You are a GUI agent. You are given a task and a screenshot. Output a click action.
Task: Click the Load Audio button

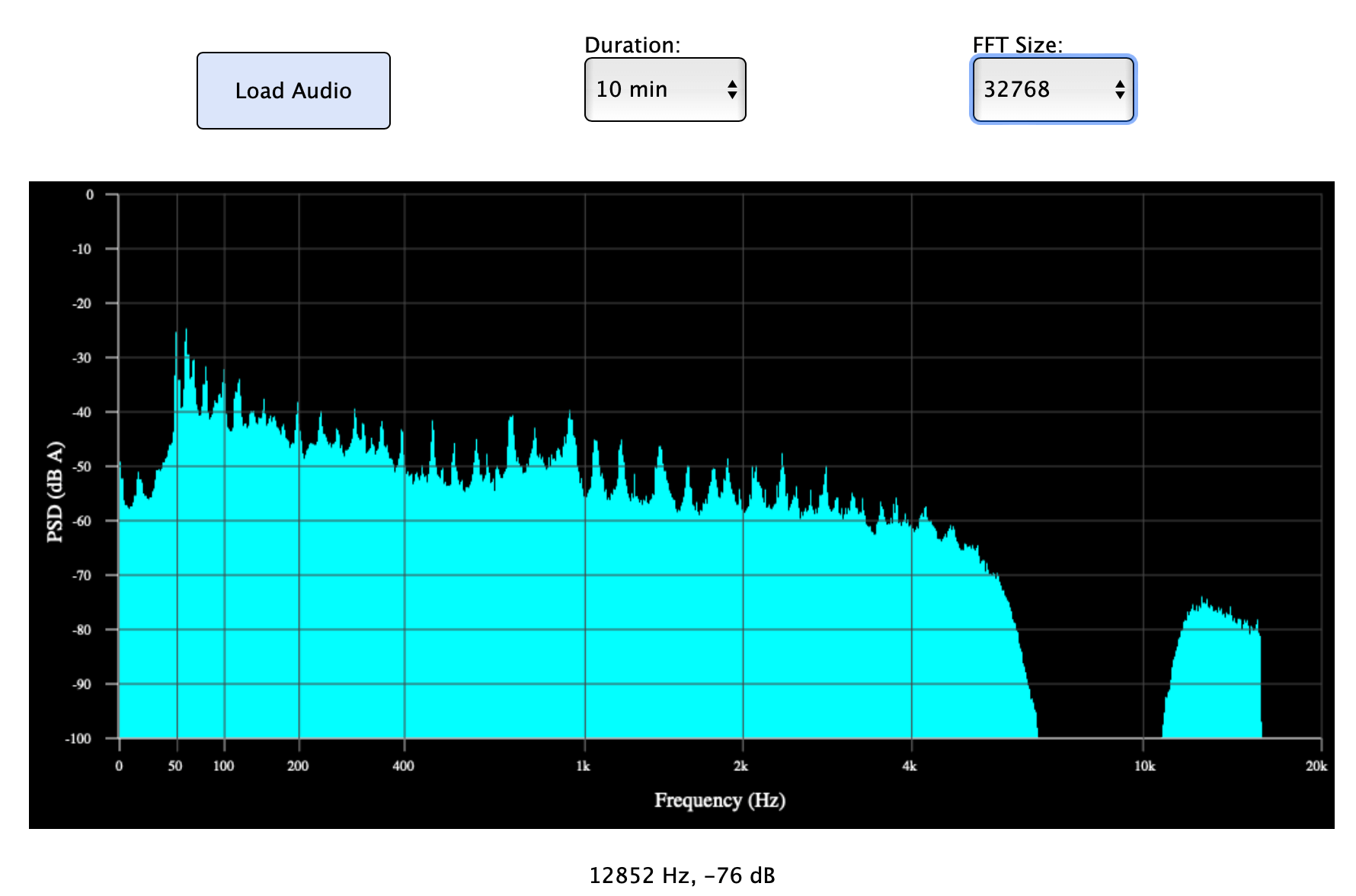click(293, 91)
